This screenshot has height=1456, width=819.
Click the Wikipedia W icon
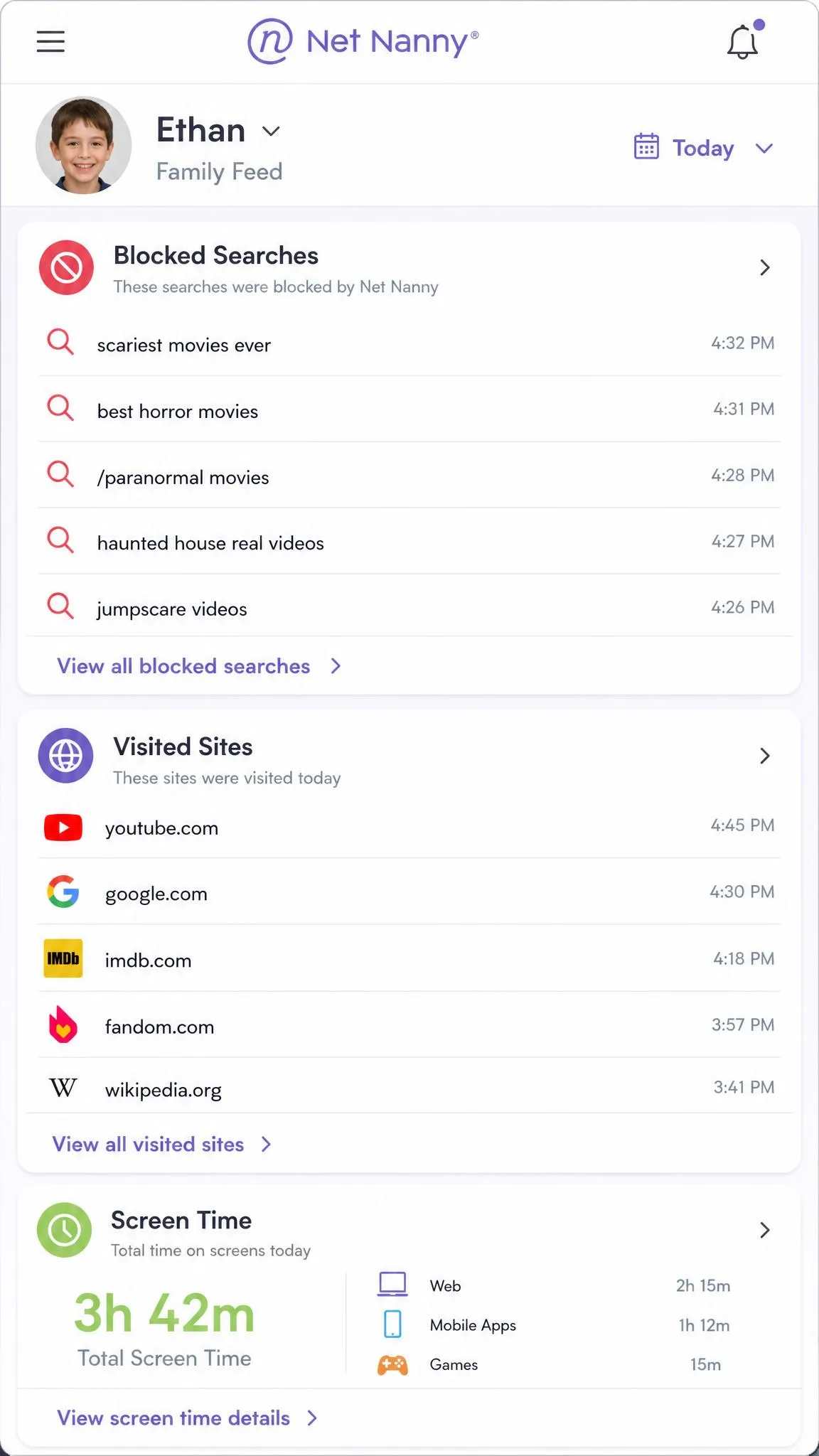[x=63, y=1088]
